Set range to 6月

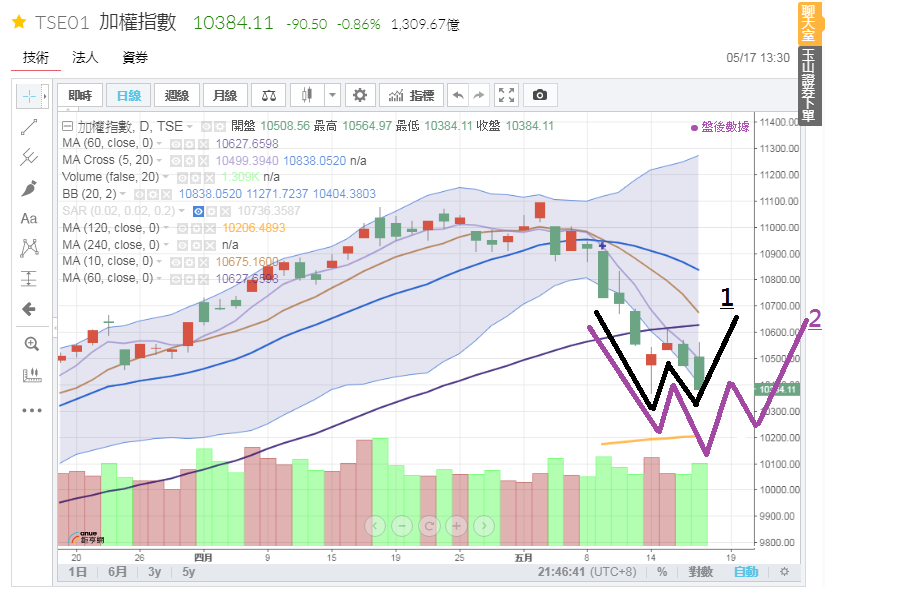[117, 572]
